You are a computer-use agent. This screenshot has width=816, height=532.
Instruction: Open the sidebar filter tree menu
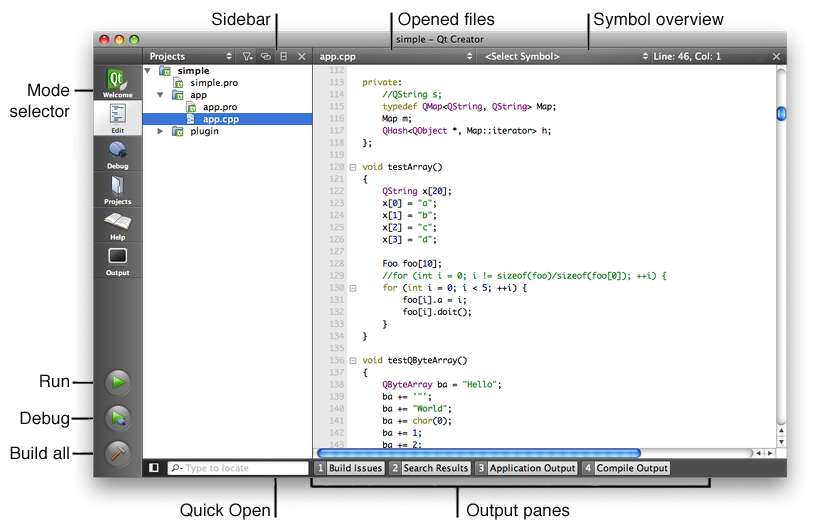pos(248,56)
